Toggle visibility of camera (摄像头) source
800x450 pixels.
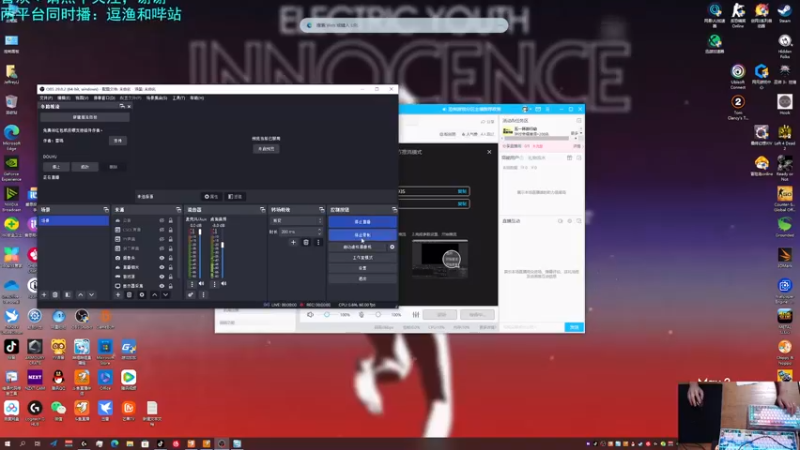(x=162, y=258)
